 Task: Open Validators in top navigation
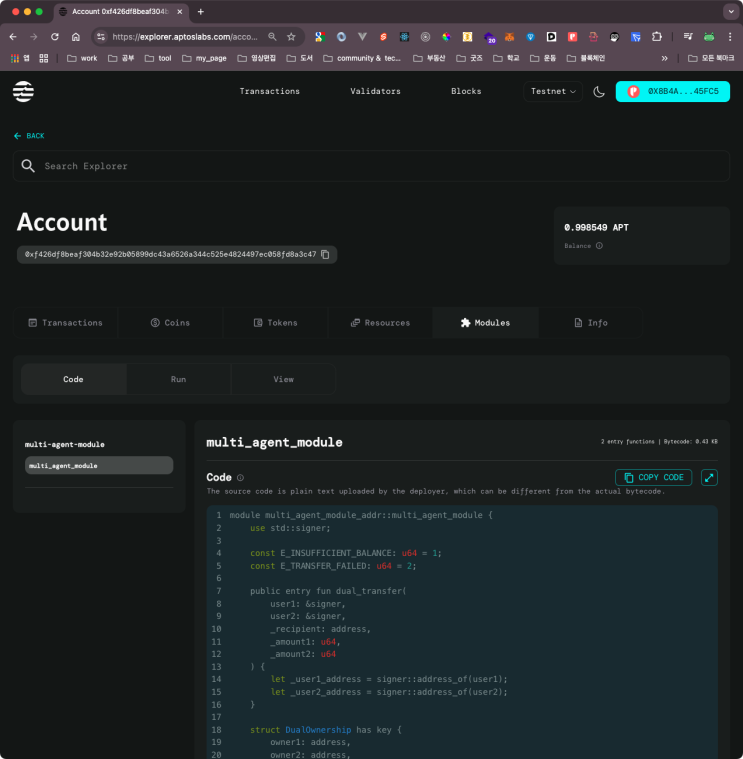(x=375, y=91)
